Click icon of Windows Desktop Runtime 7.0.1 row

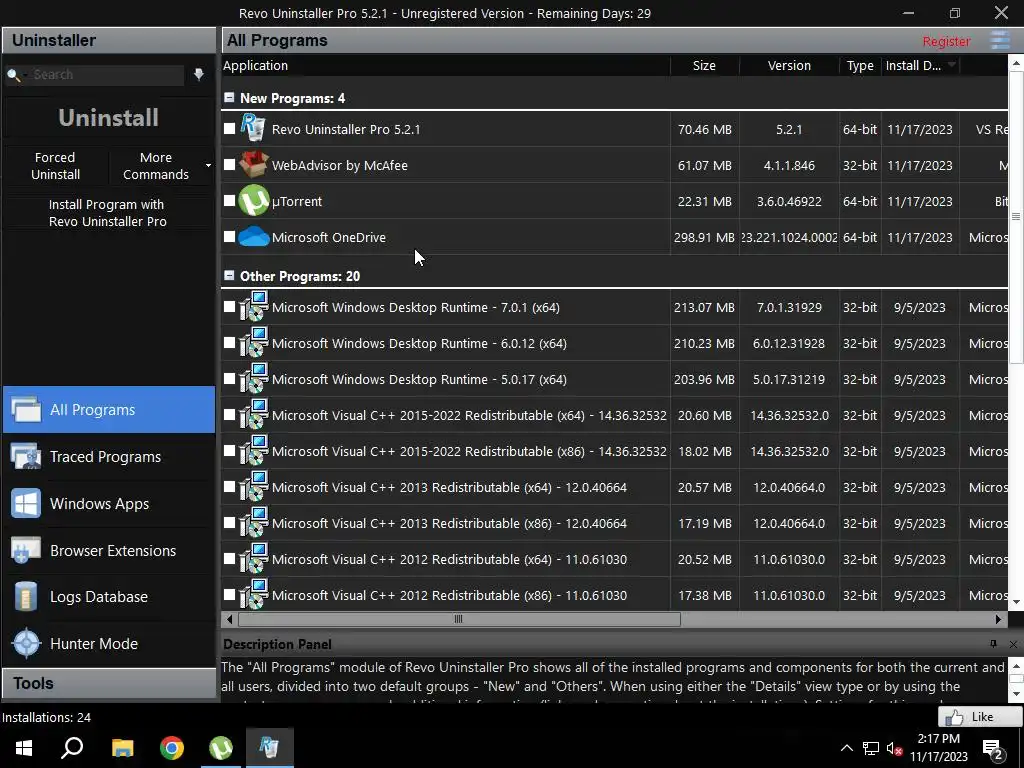coord(253,306)
